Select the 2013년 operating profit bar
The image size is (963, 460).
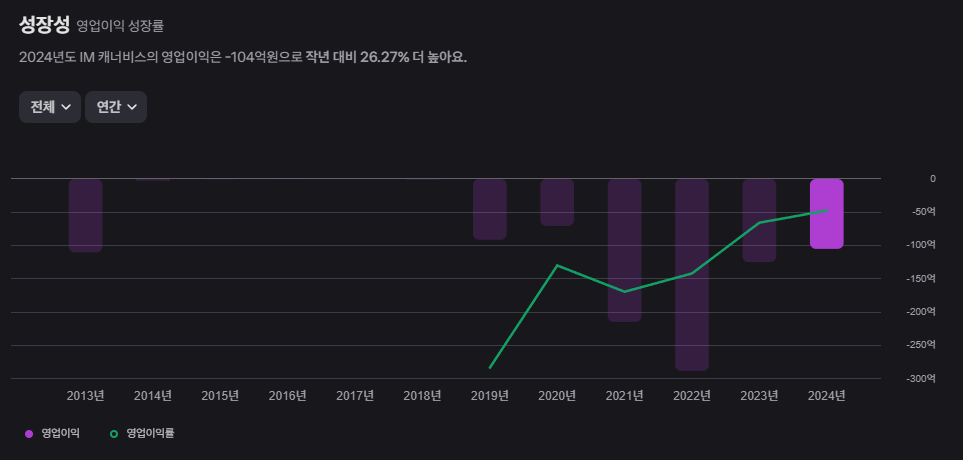pos(85,216)
